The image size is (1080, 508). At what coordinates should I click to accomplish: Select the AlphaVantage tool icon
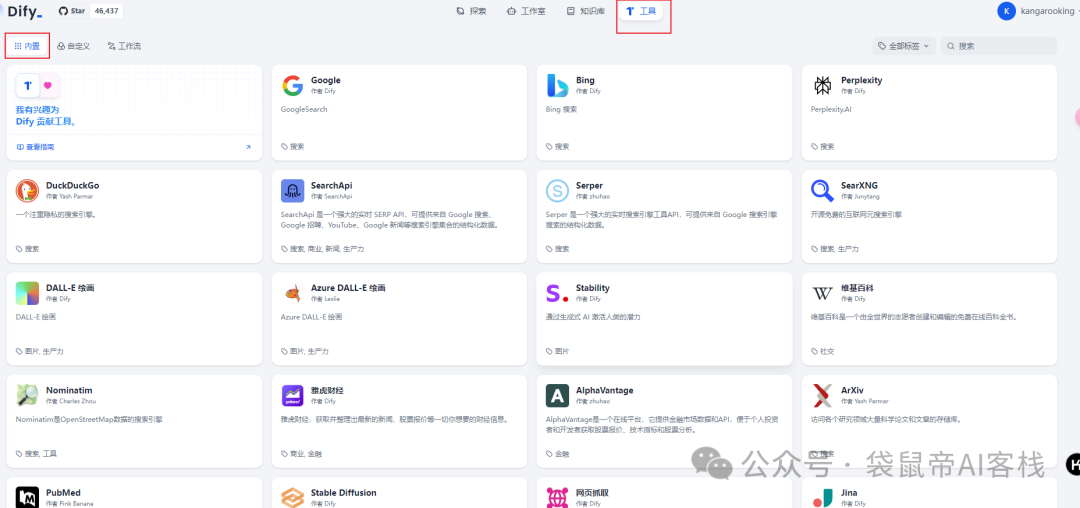click(558, 395)
